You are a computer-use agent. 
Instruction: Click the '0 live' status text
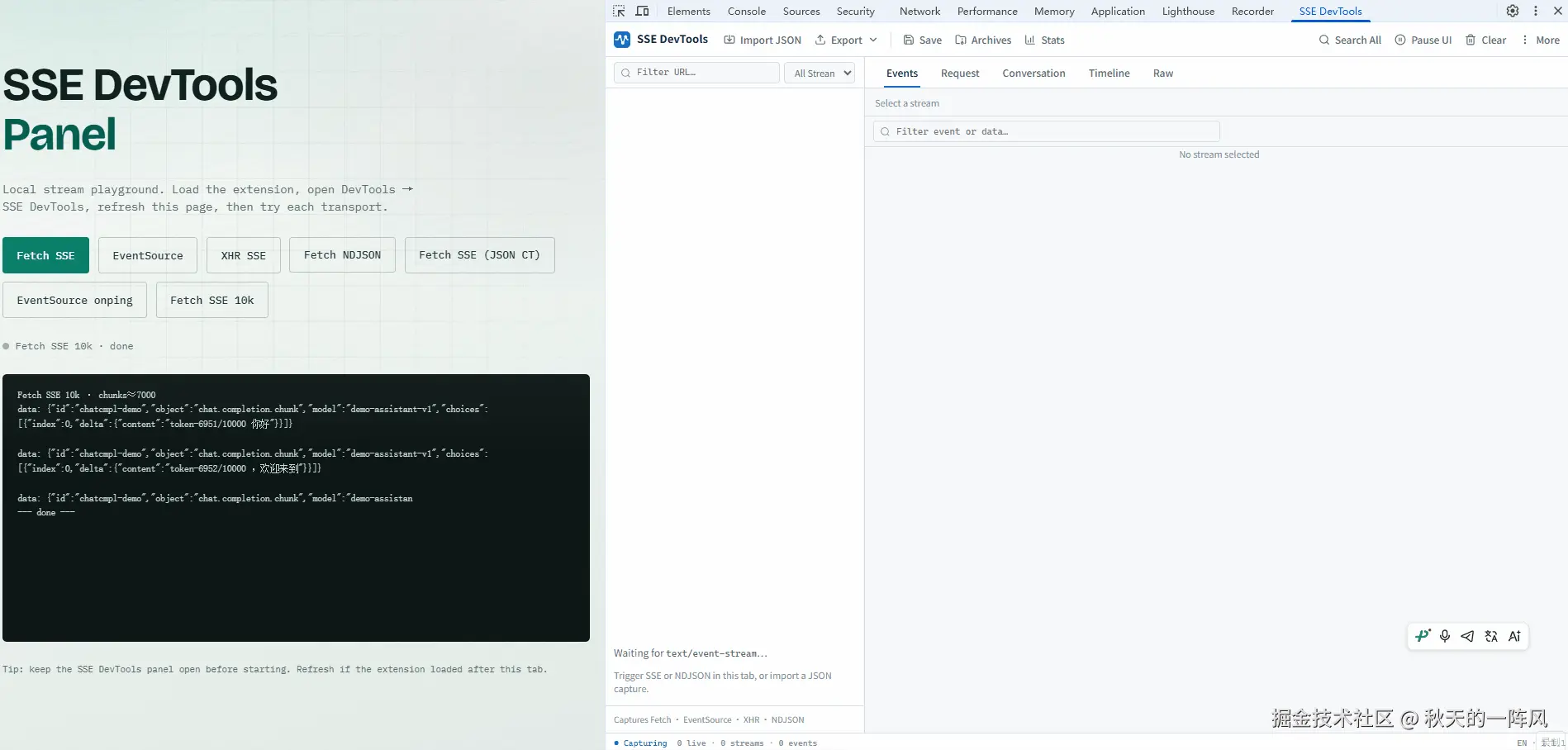click(x=691, y=743)
